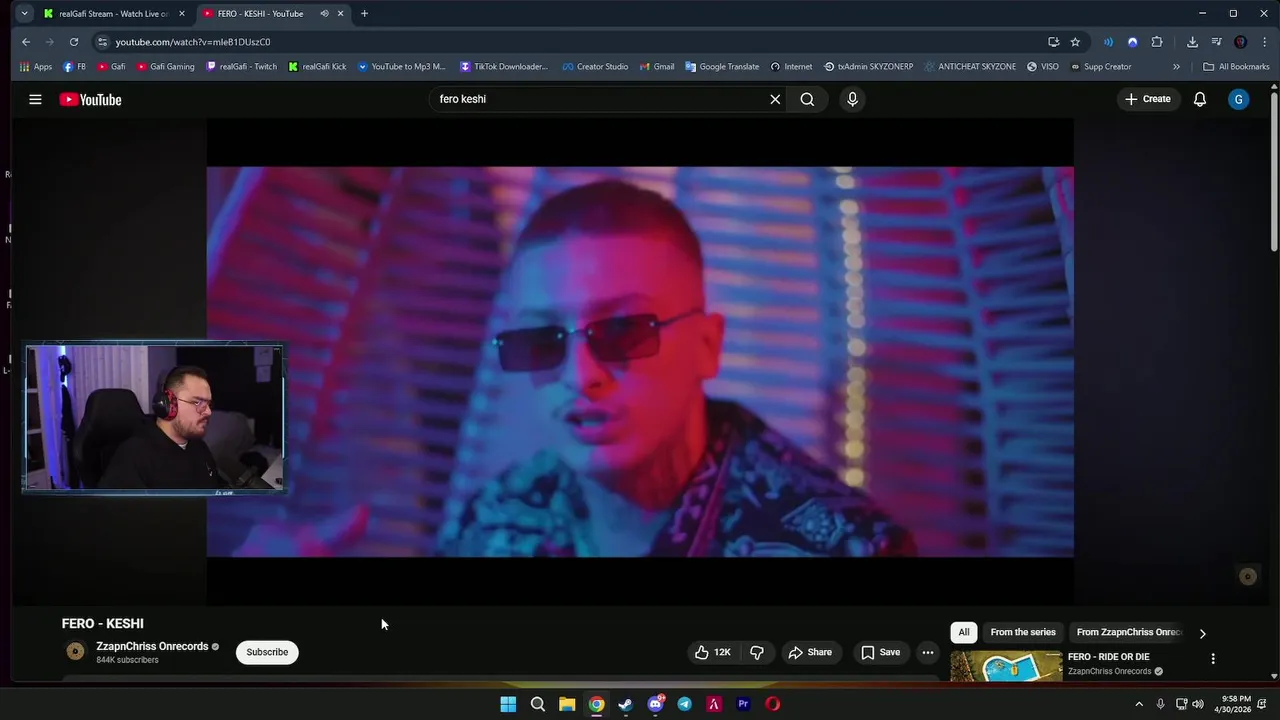Open the All Bookmarks folder
The width and height of the screenshot is (1280, 720).
(1236, 67)
